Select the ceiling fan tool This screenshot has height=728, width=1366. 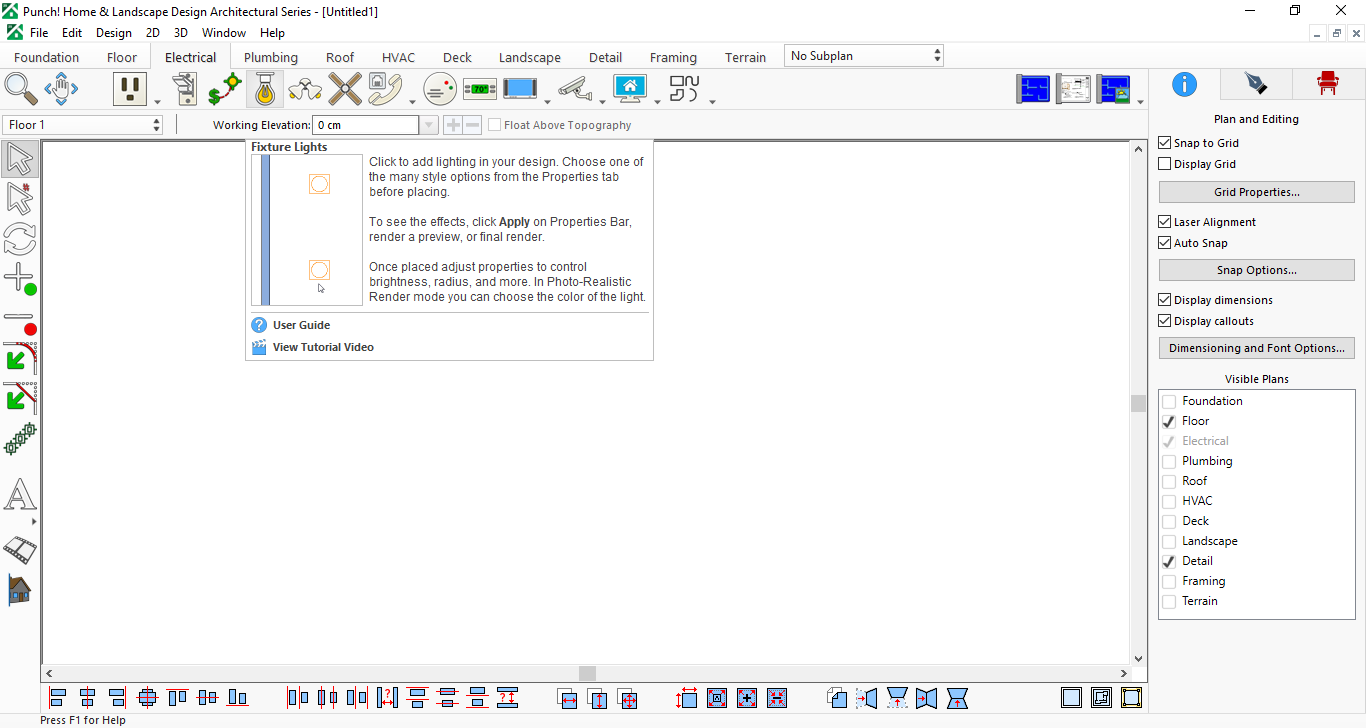tap(345, 89)
